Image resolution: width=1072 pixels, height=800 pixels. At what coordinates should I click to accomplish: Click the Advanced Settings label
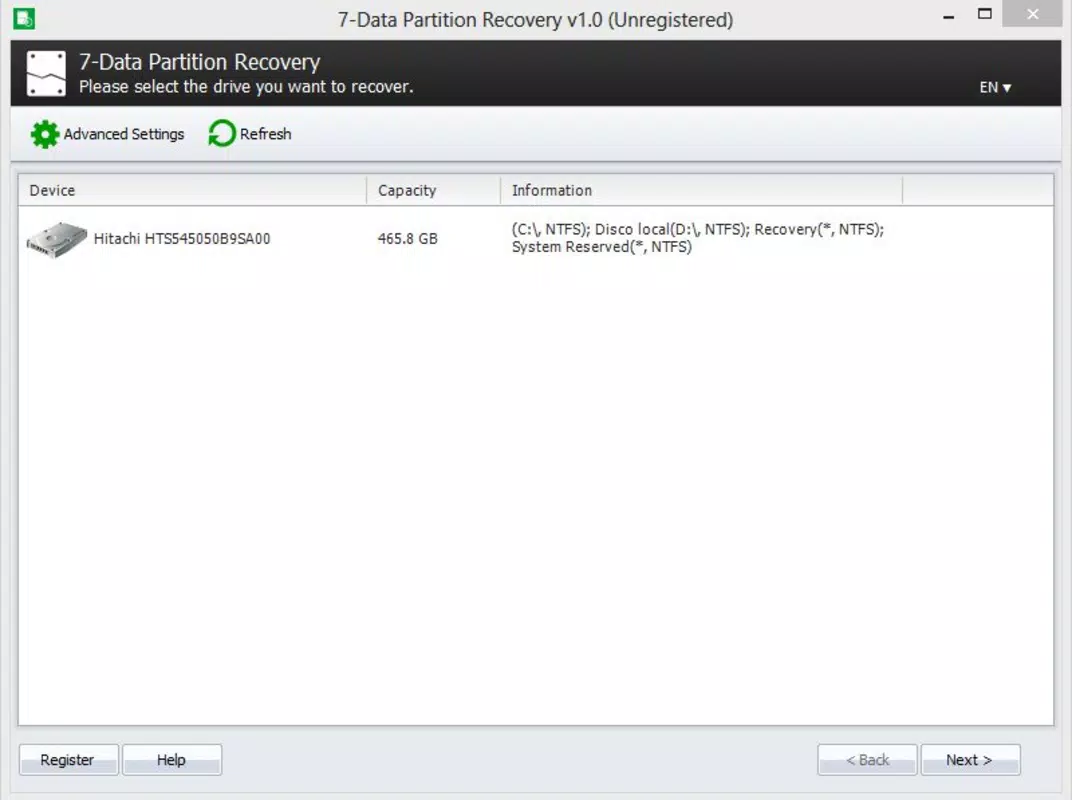point(124,134)
